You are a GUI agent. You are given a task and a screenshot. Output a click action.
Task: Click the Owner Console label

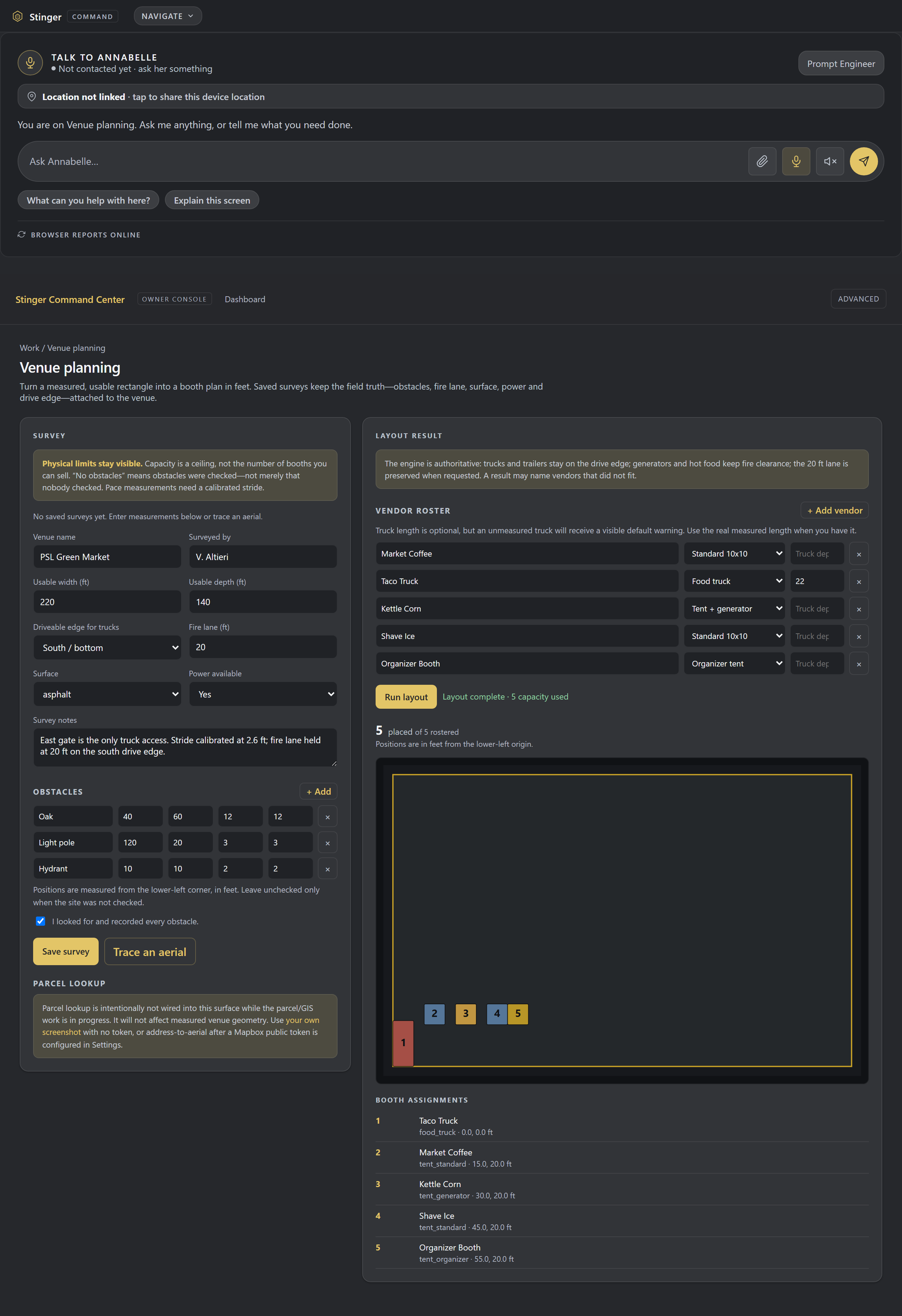coord(174,299)
